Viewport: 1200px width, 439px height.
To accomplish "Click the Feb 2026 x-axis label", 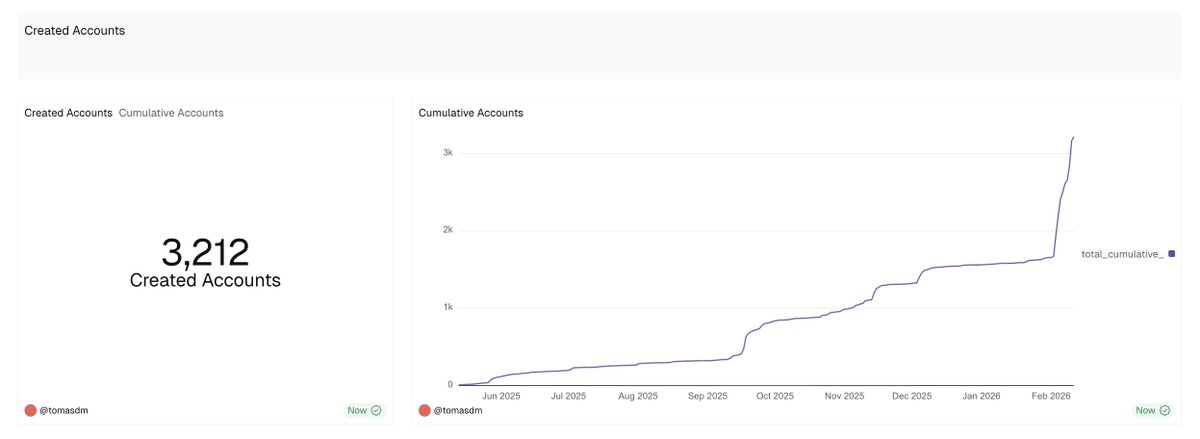I will tap(1051, 396).
